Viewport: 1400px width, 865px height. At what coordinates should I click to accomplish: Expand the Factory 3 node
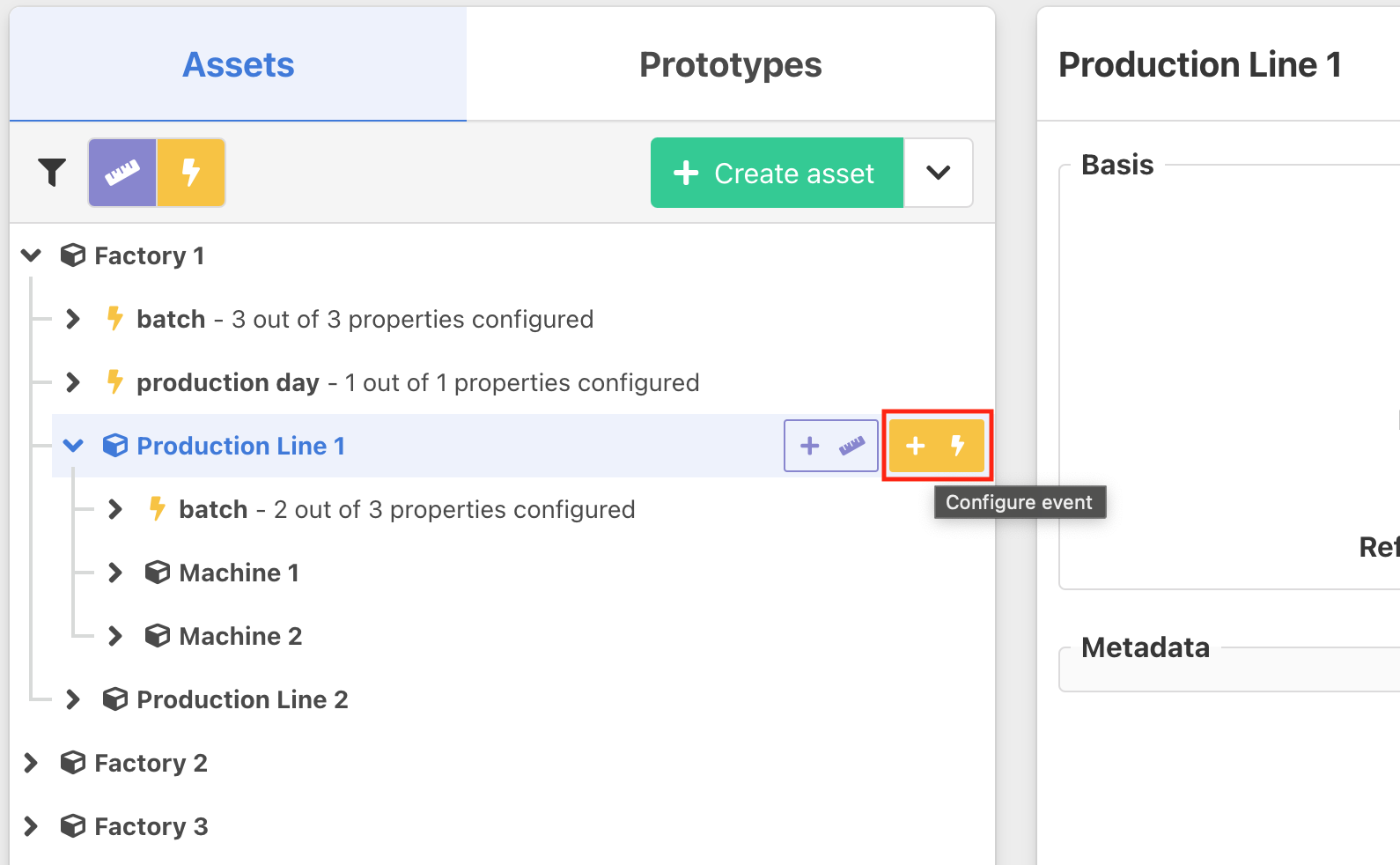click(31, 826)
